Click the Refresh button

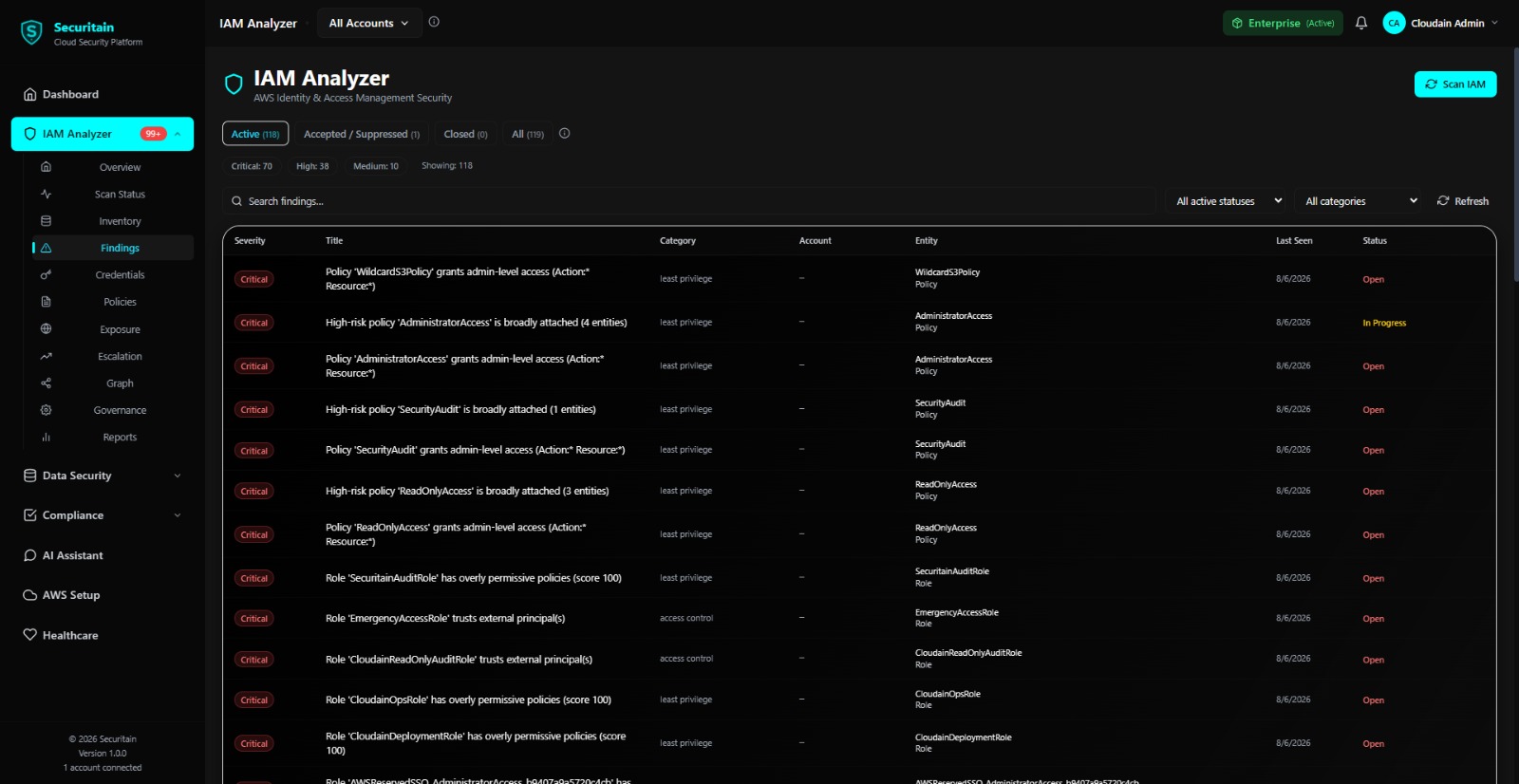(x=1463, y=201)
